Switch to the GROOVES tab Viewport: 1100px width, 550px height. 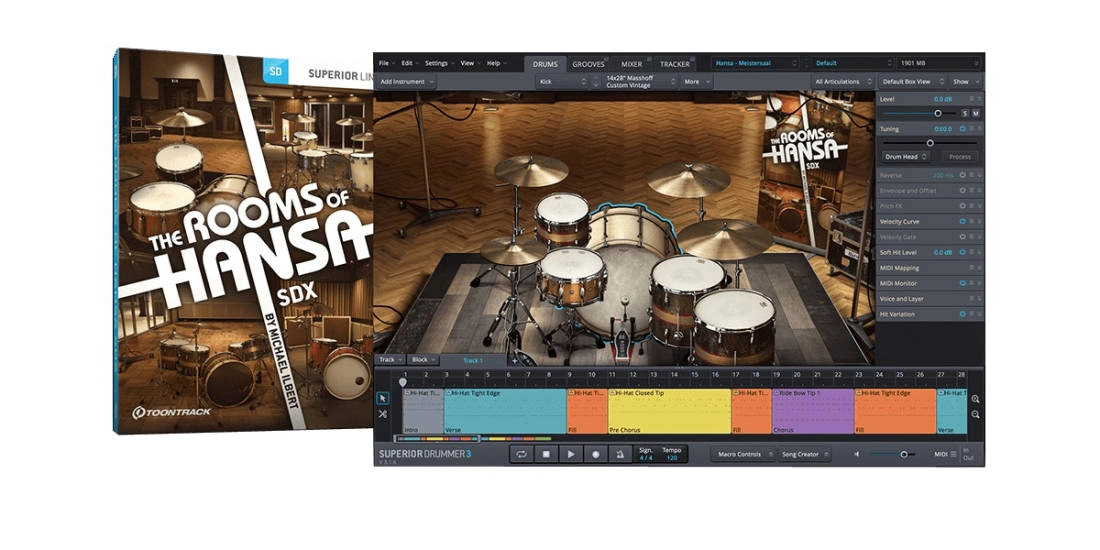588,64
